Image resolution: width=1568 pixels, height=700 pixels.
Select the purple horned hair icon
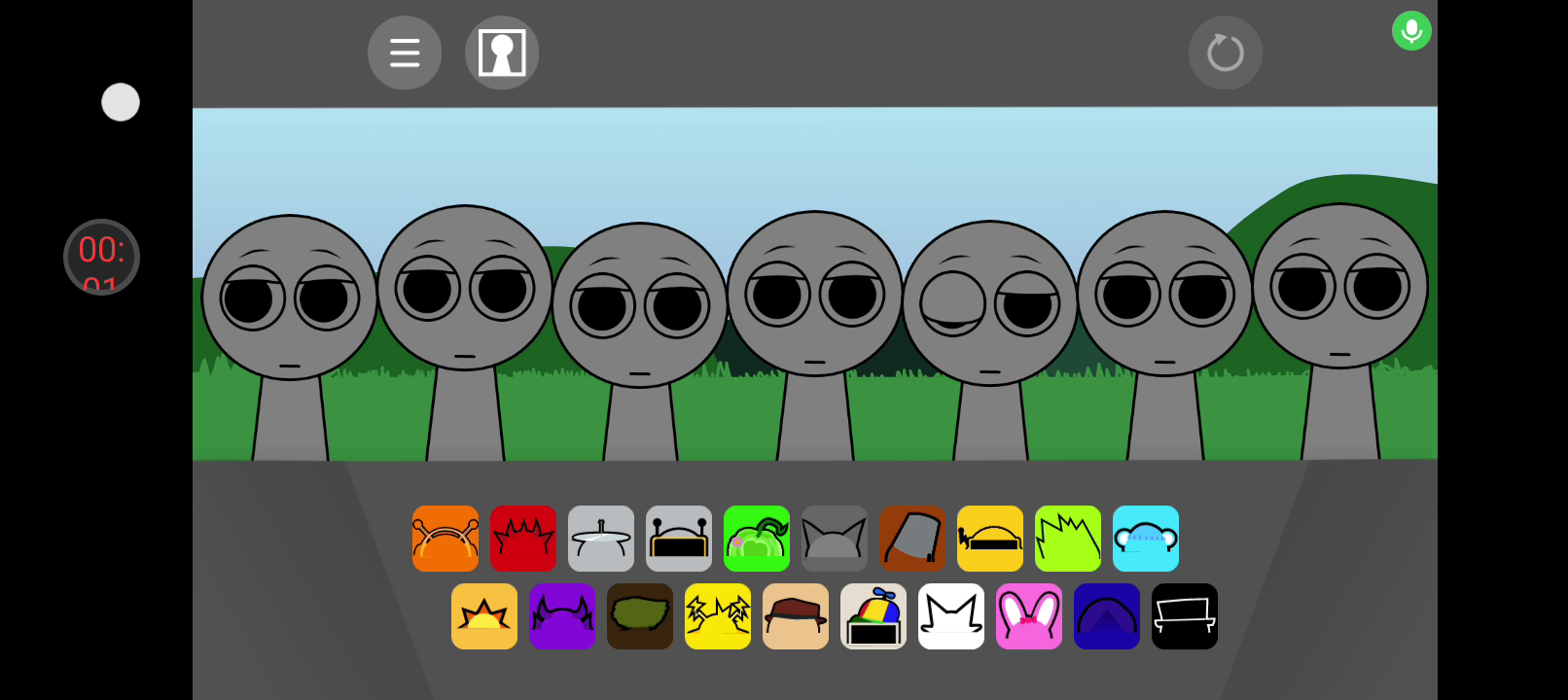[562, 616]
